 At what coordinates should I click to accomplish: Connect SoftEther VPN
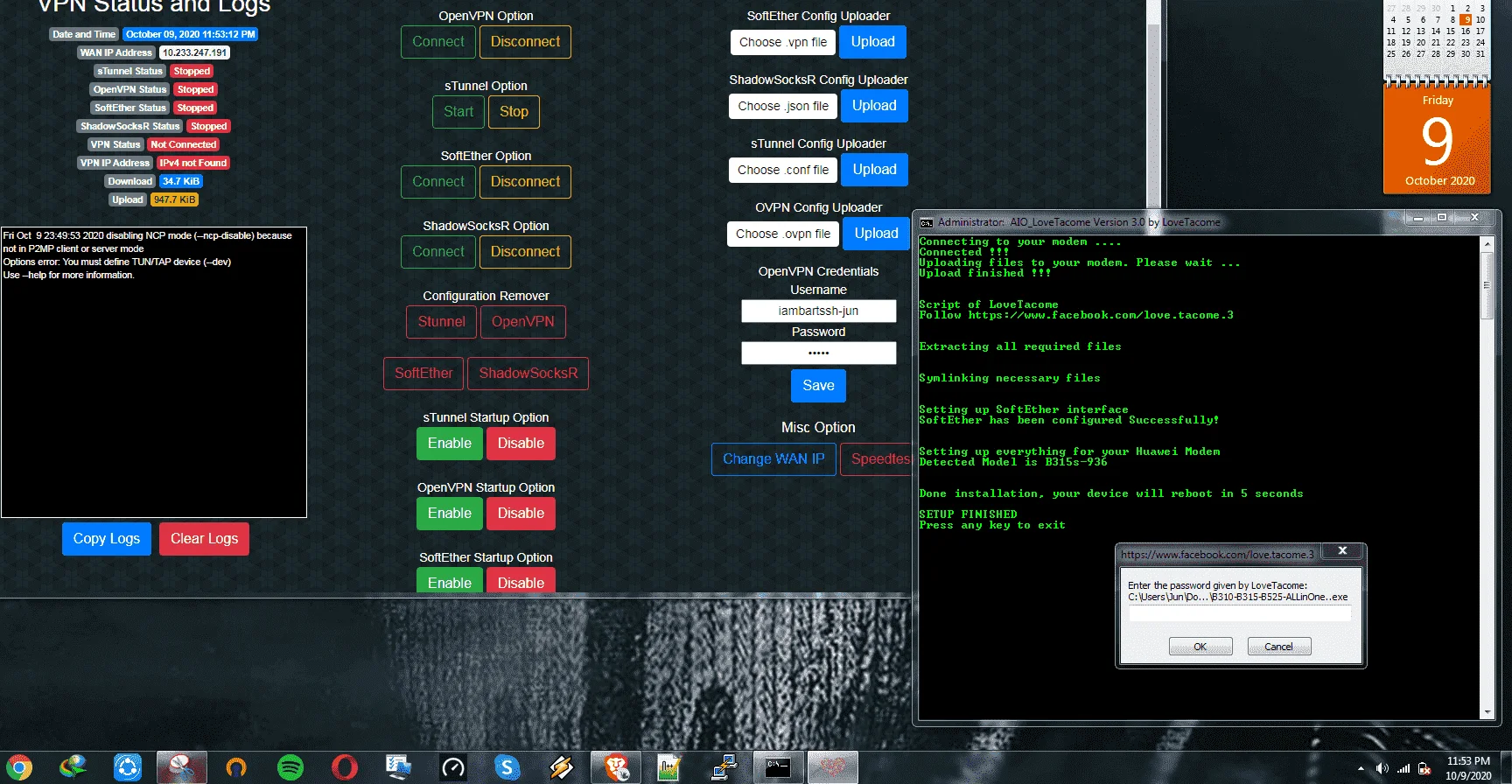click(x=438, y=182)
